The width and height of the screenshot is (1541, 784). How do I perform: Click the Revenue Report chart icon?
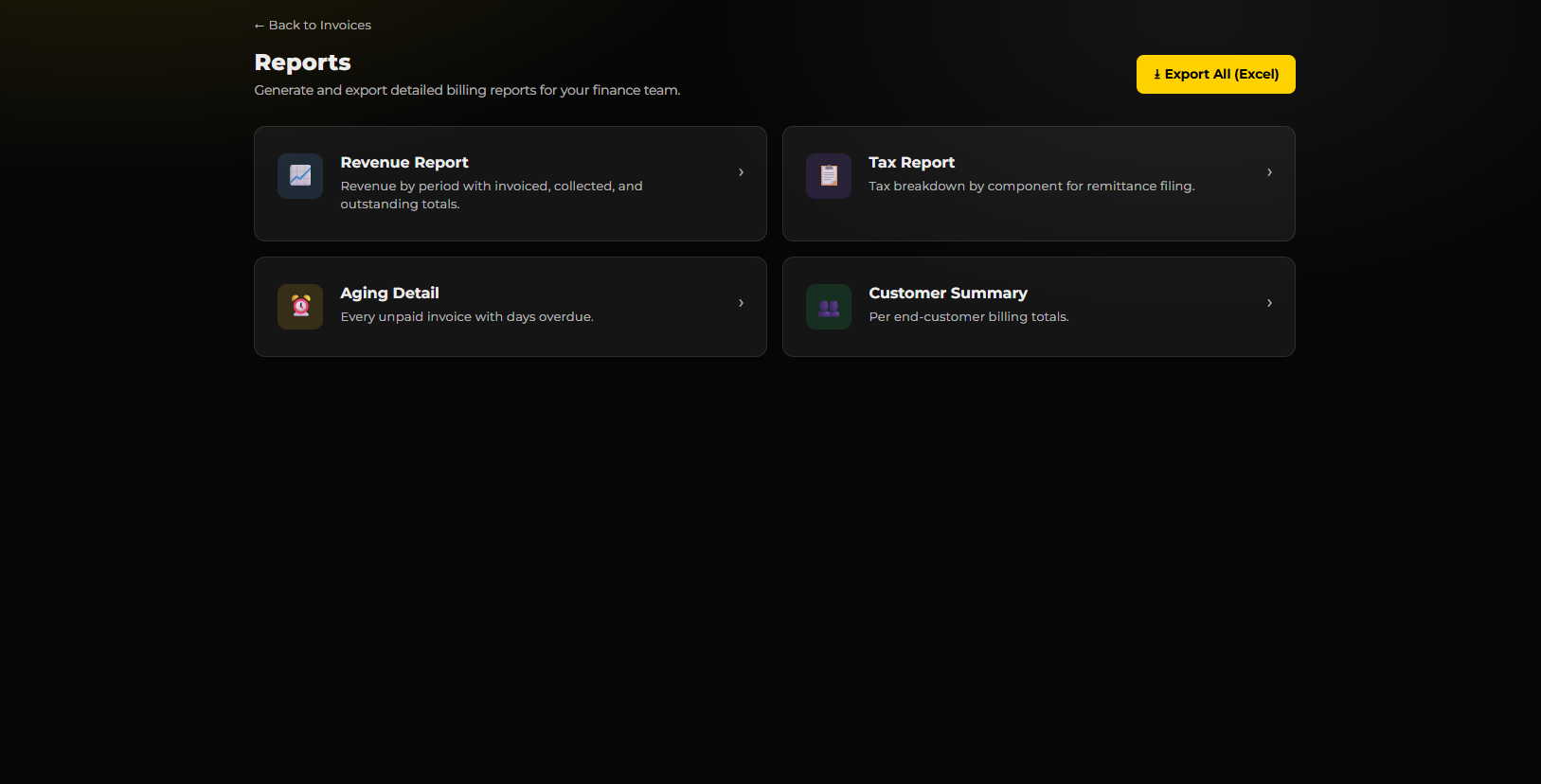click(x=300, y=176)
